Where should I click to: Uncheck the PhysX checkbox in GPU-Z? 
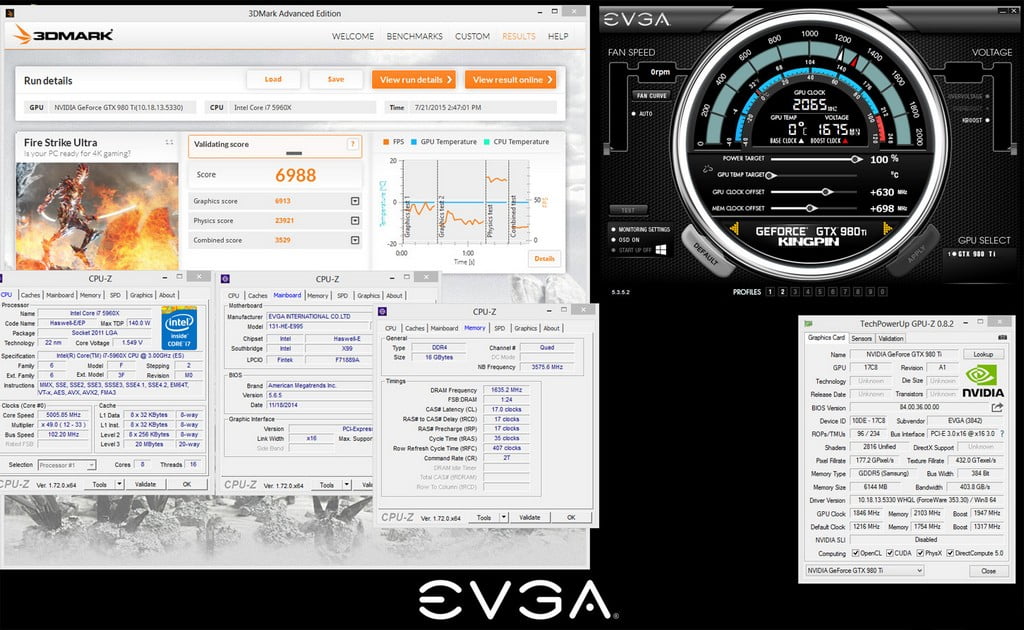920,553
